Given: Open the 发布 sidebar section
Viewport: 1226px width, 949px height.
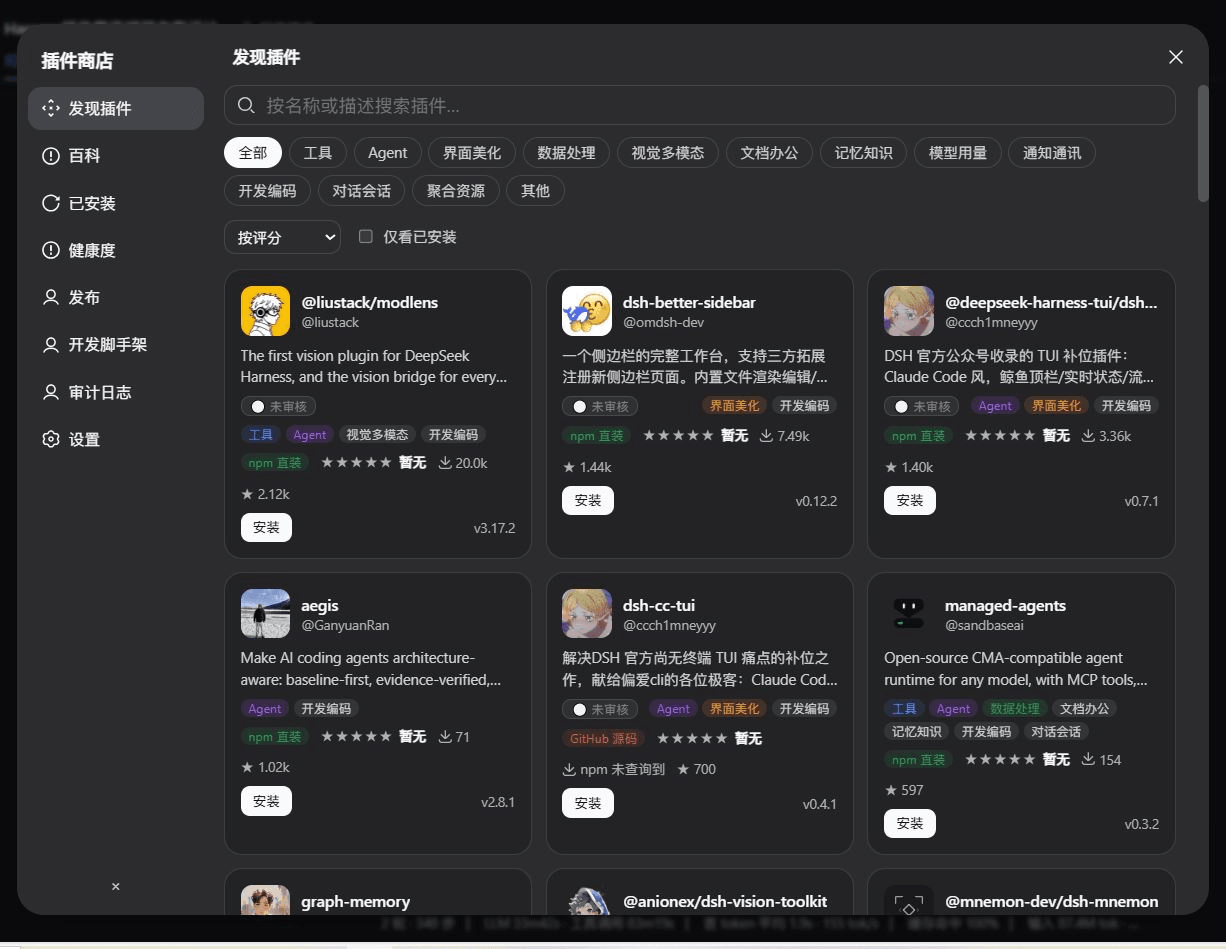Looking at the screenshot, I should (x=116, y=297).
